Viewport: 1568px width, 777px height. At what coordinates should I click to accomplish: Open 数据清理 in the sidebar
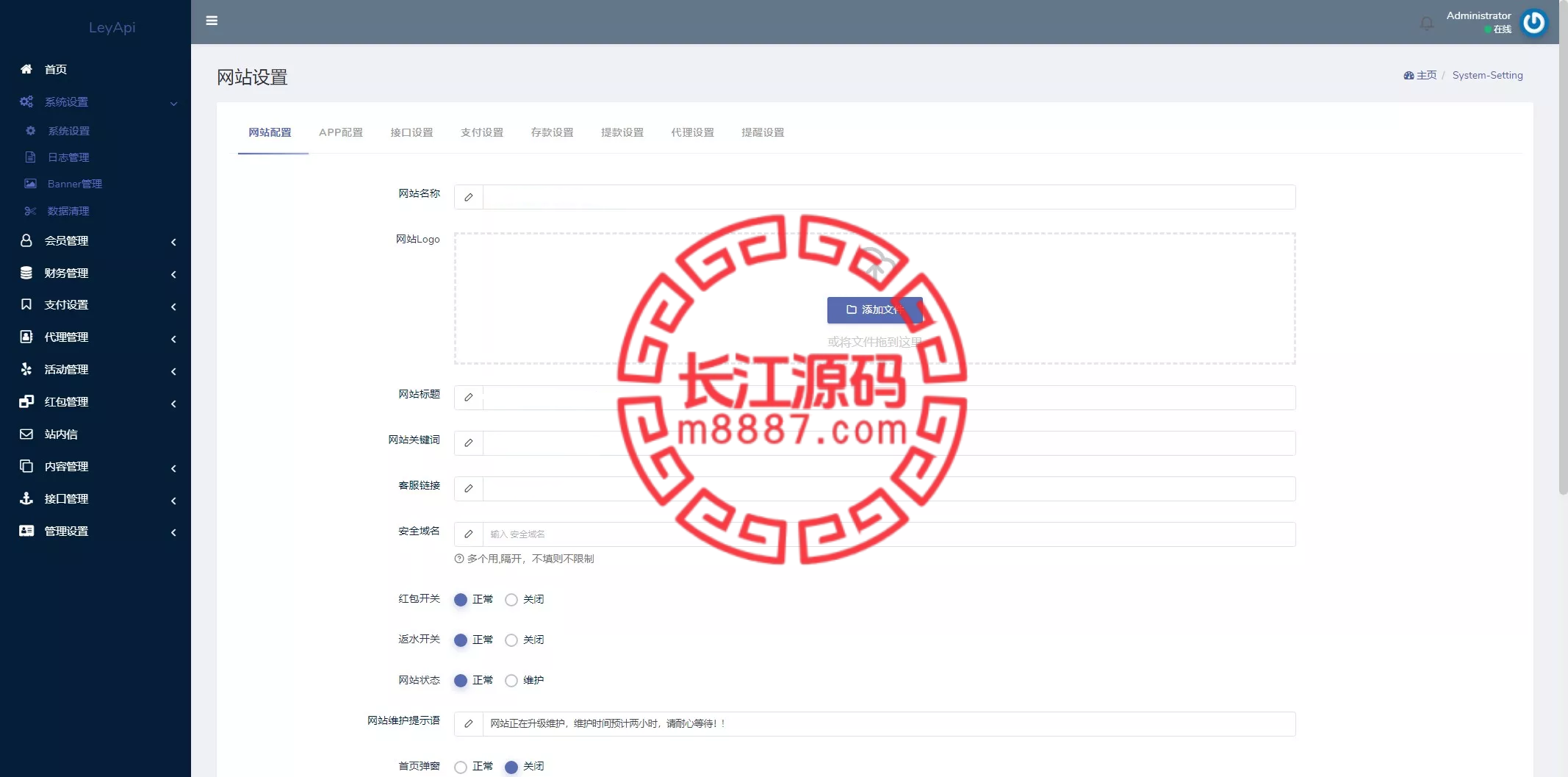pos(68,211)
